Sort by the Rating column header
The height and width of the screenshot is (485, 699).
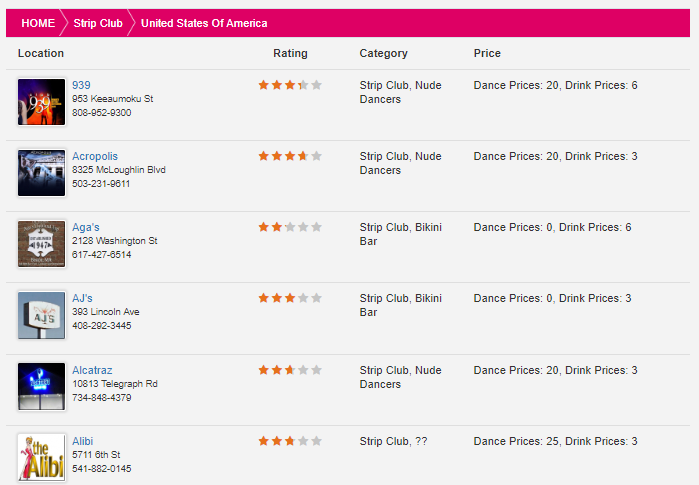pyautogui.click(x=290, y=53)
